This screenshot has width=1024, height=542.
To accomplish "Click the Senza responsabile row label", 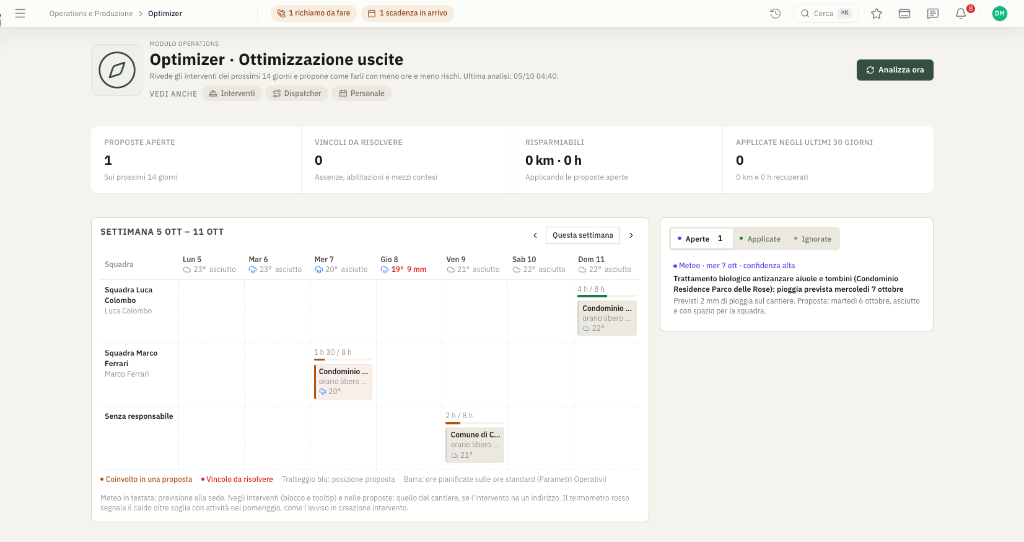I will pyautogui.click(x=138, y=416).
